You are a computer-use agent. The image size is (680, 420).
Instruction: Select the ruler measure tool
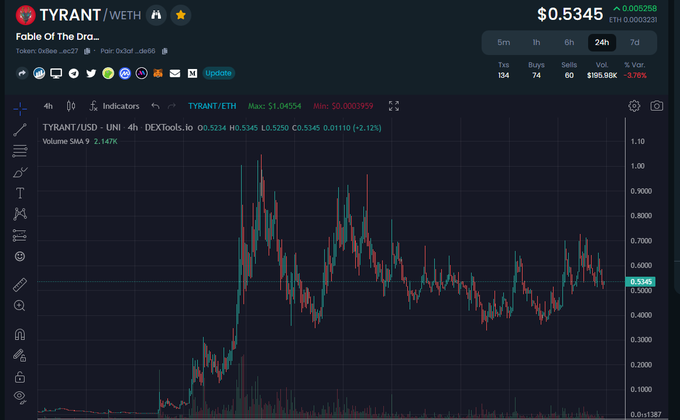(x=20, y=285)
